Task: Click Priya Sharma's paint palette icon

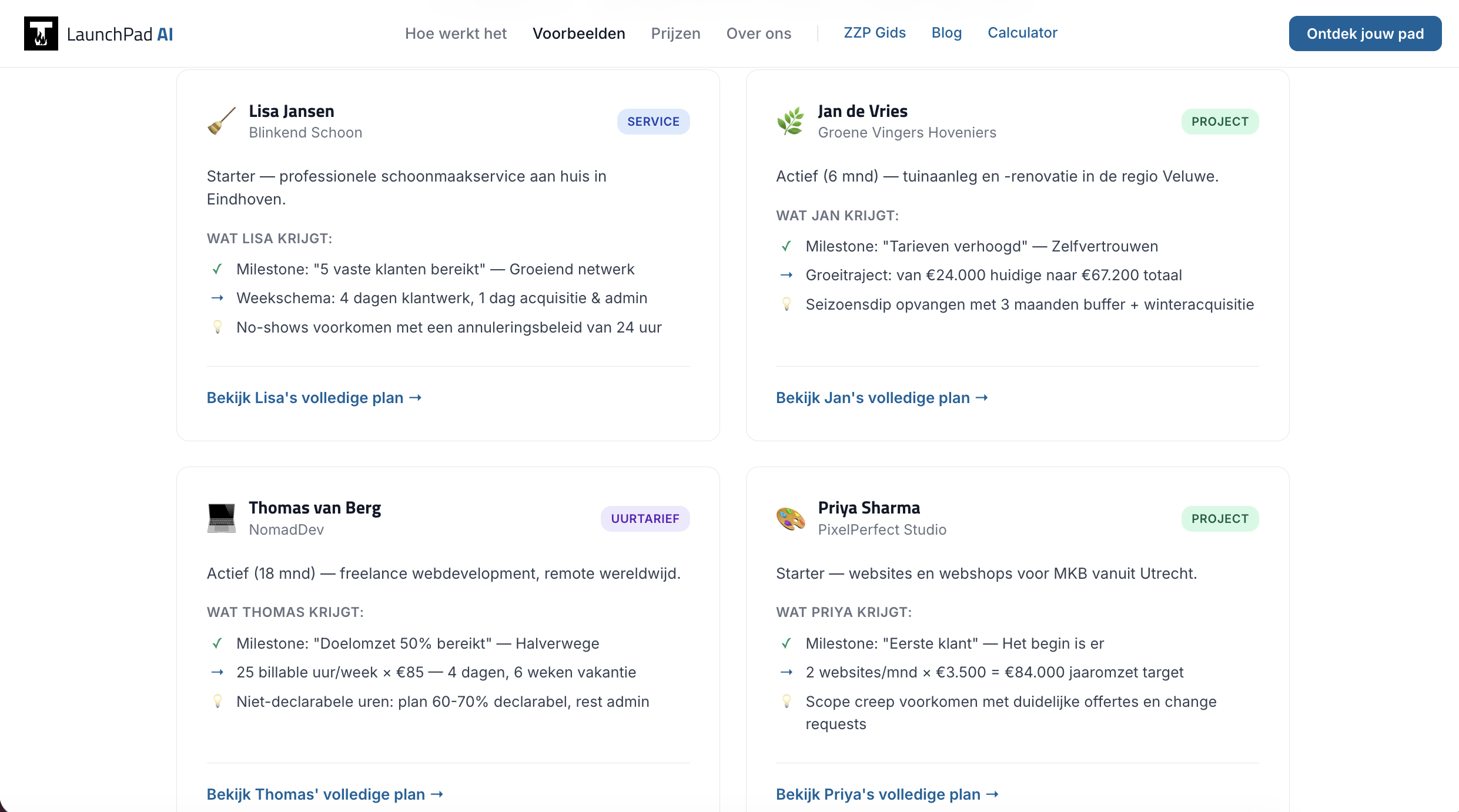Action: tap(791, 518)
